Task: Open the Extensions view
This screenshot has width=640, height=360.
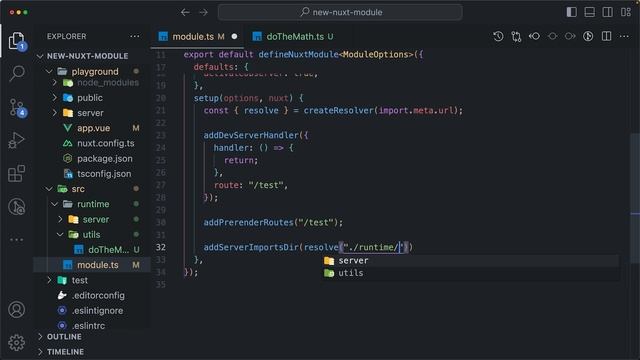Action: click(x=17, y=173)
